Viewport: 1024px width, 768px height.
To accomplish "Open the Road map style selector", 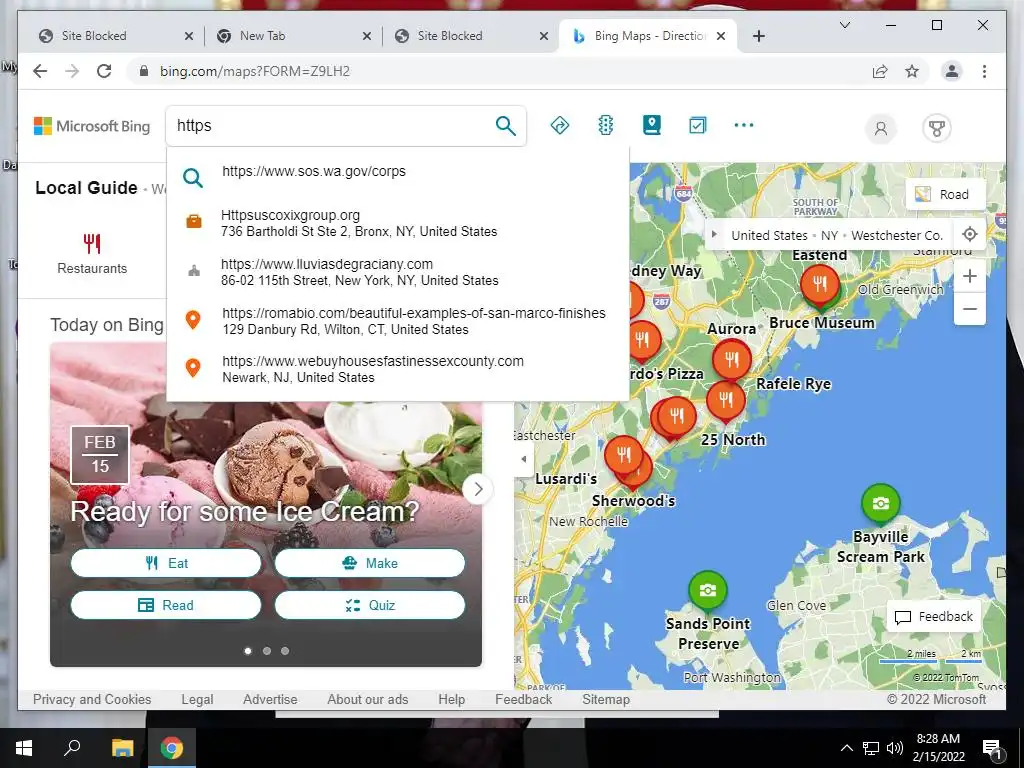I will point(944,194).
